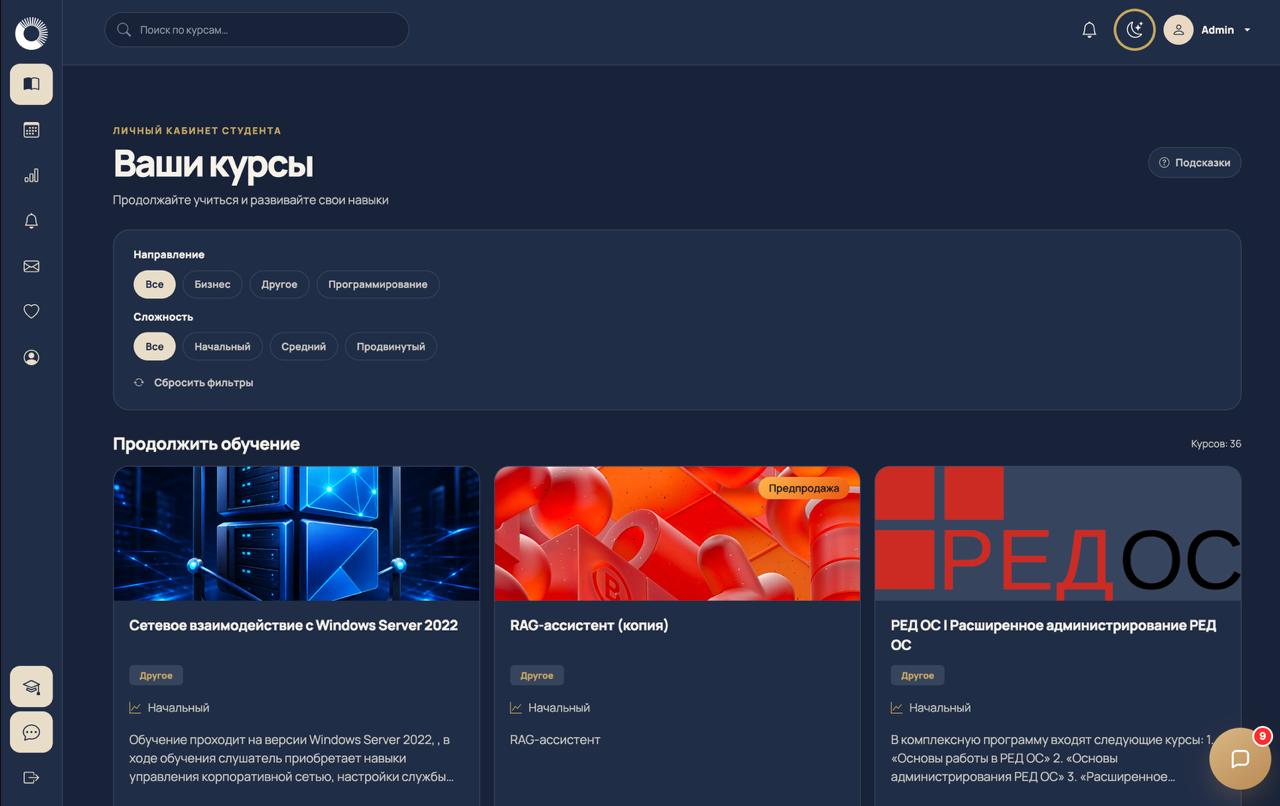Click 'Другое' tag on Windows Server card
The height and width of the screenshot is (806, 1280).
156,675
